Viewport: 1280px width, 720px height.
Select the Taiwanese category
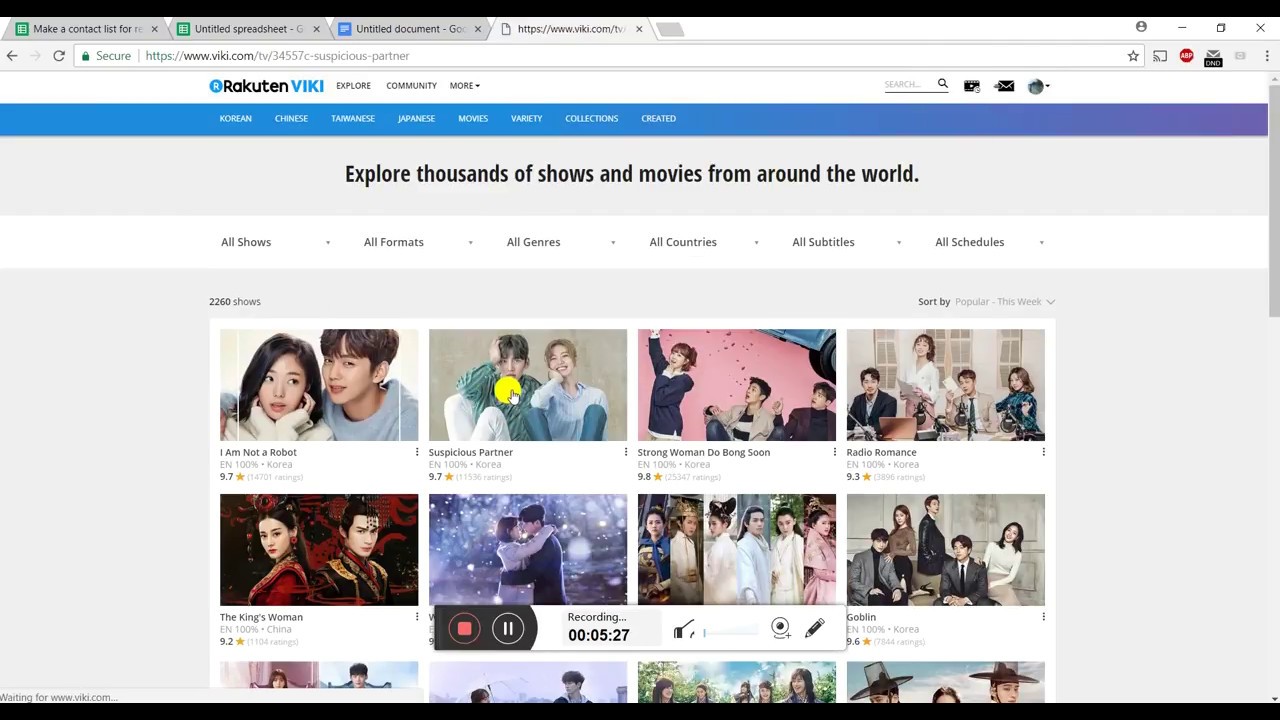click(x=353, y=119)
